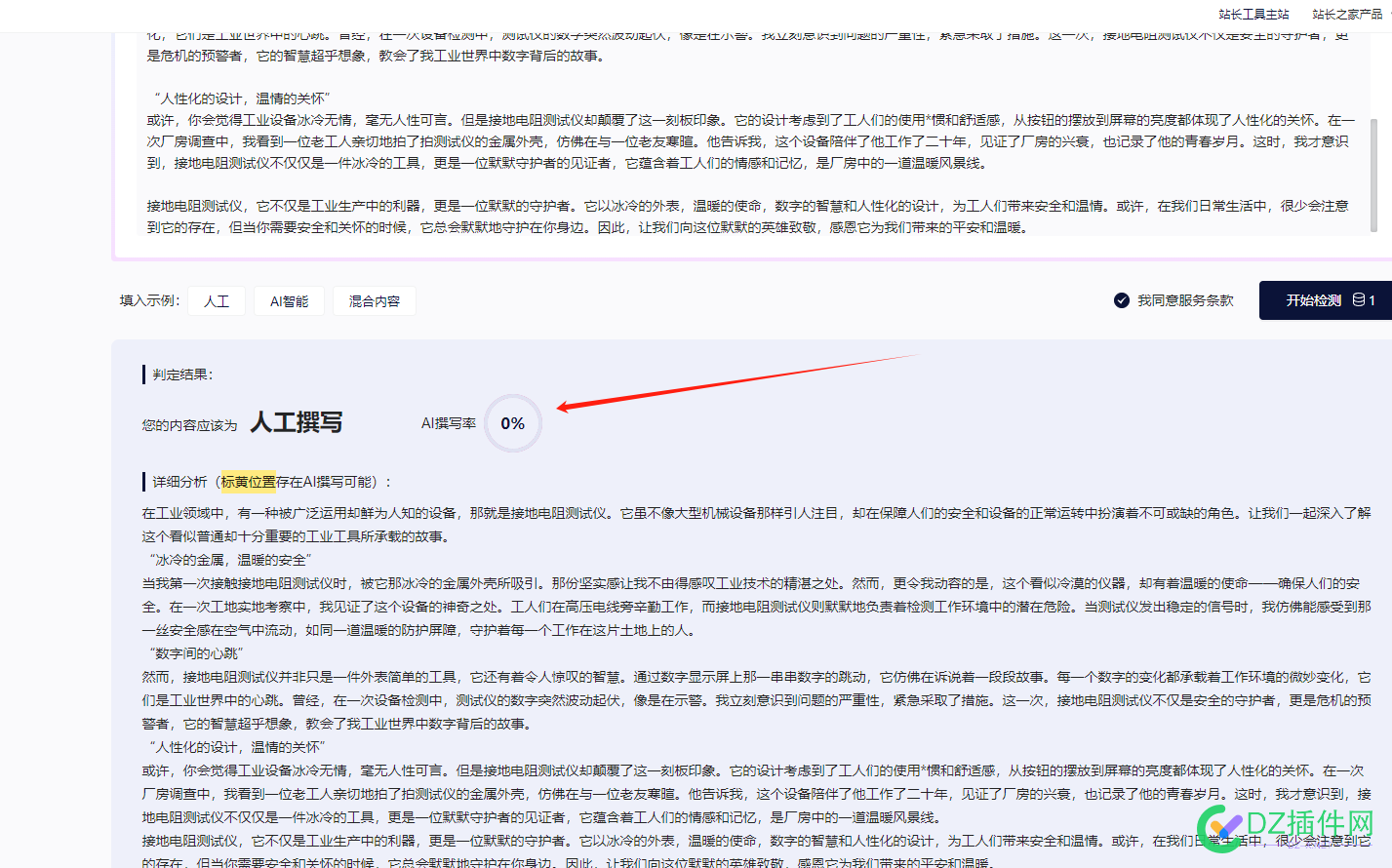Click the "冰冷的金属,温暖的安全" subheading in results

[x=229, y=560]
